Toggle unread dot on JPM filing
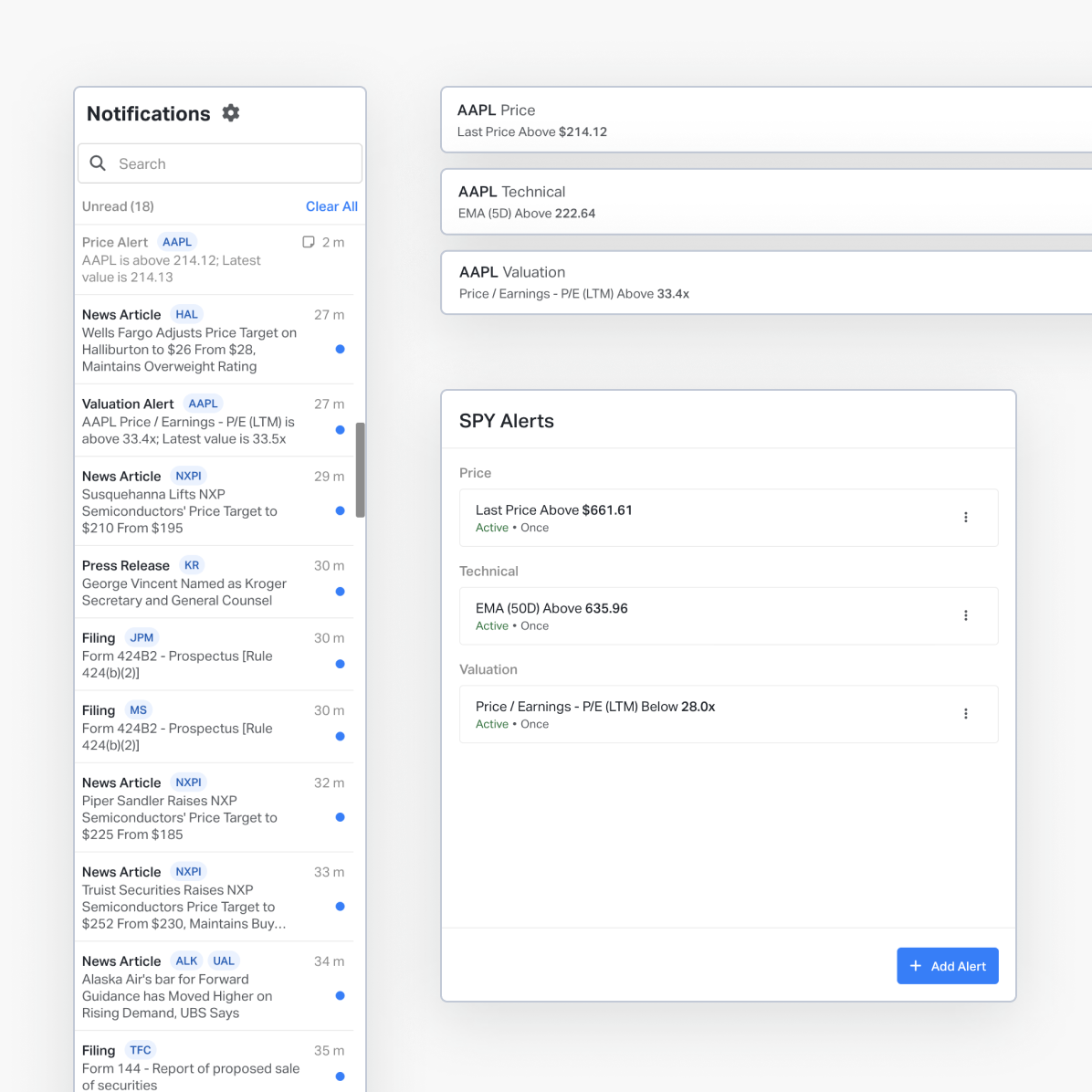The image size is (1092, 1092). coord(340,664)
